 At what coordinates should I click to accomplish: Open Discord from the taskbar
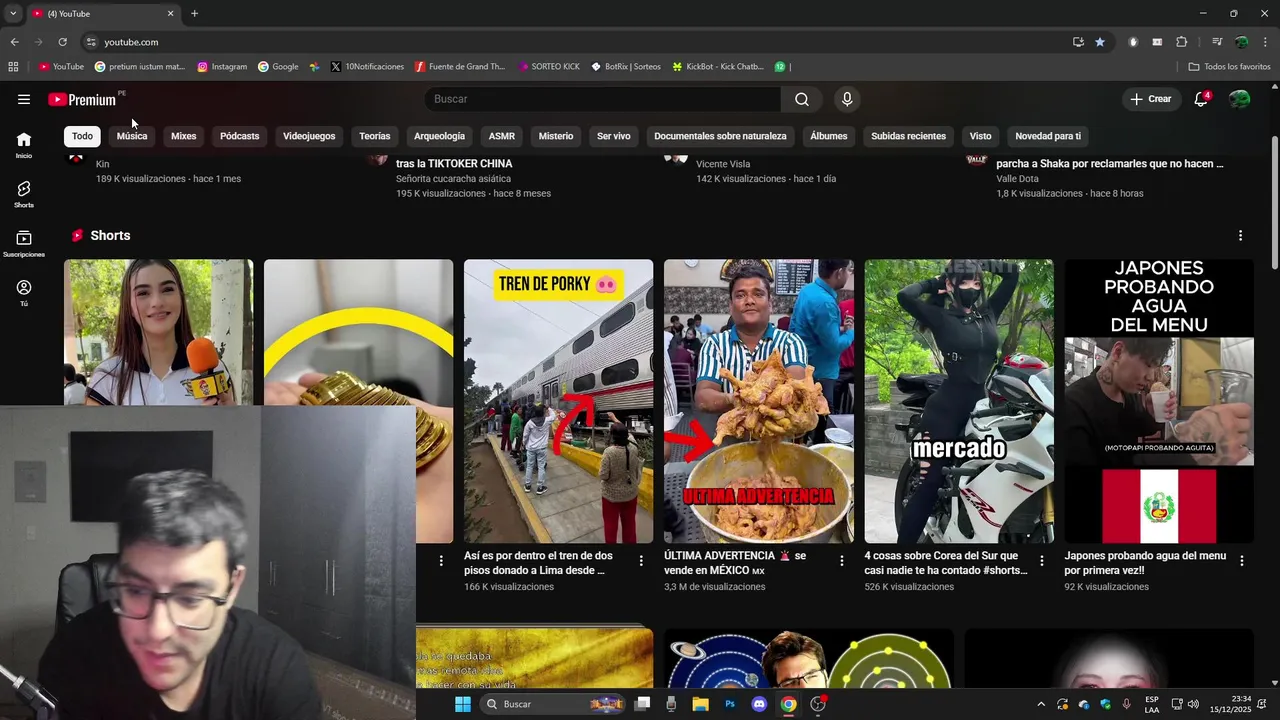759,704
